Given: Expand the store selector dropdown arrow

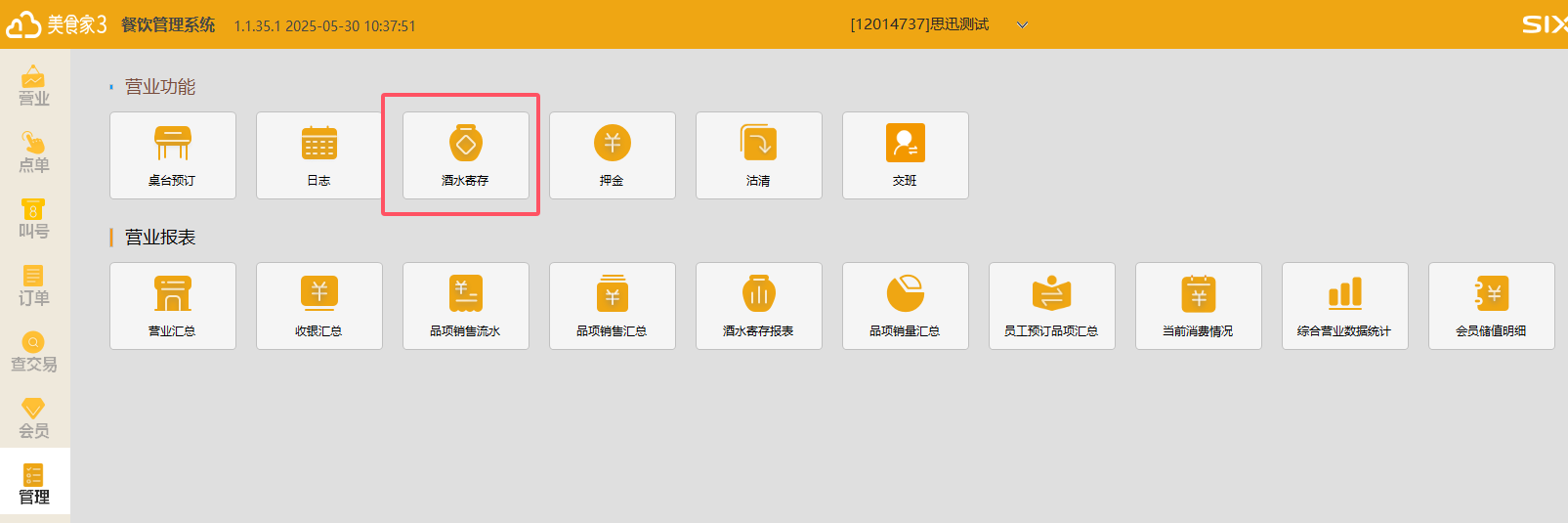Looking at the screenshot, I should [1022, 25].
